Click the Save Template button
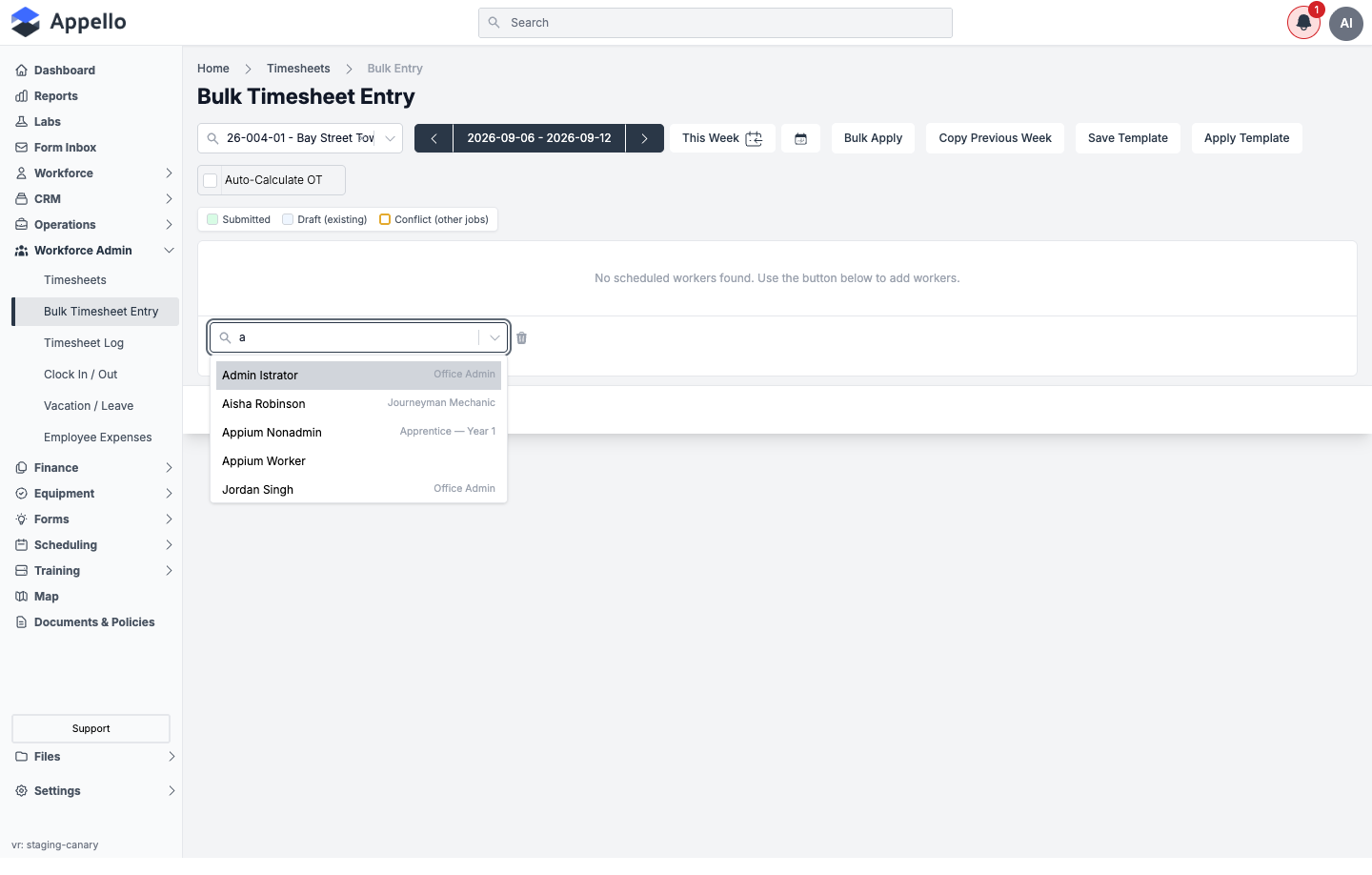 click(1128, 138)
